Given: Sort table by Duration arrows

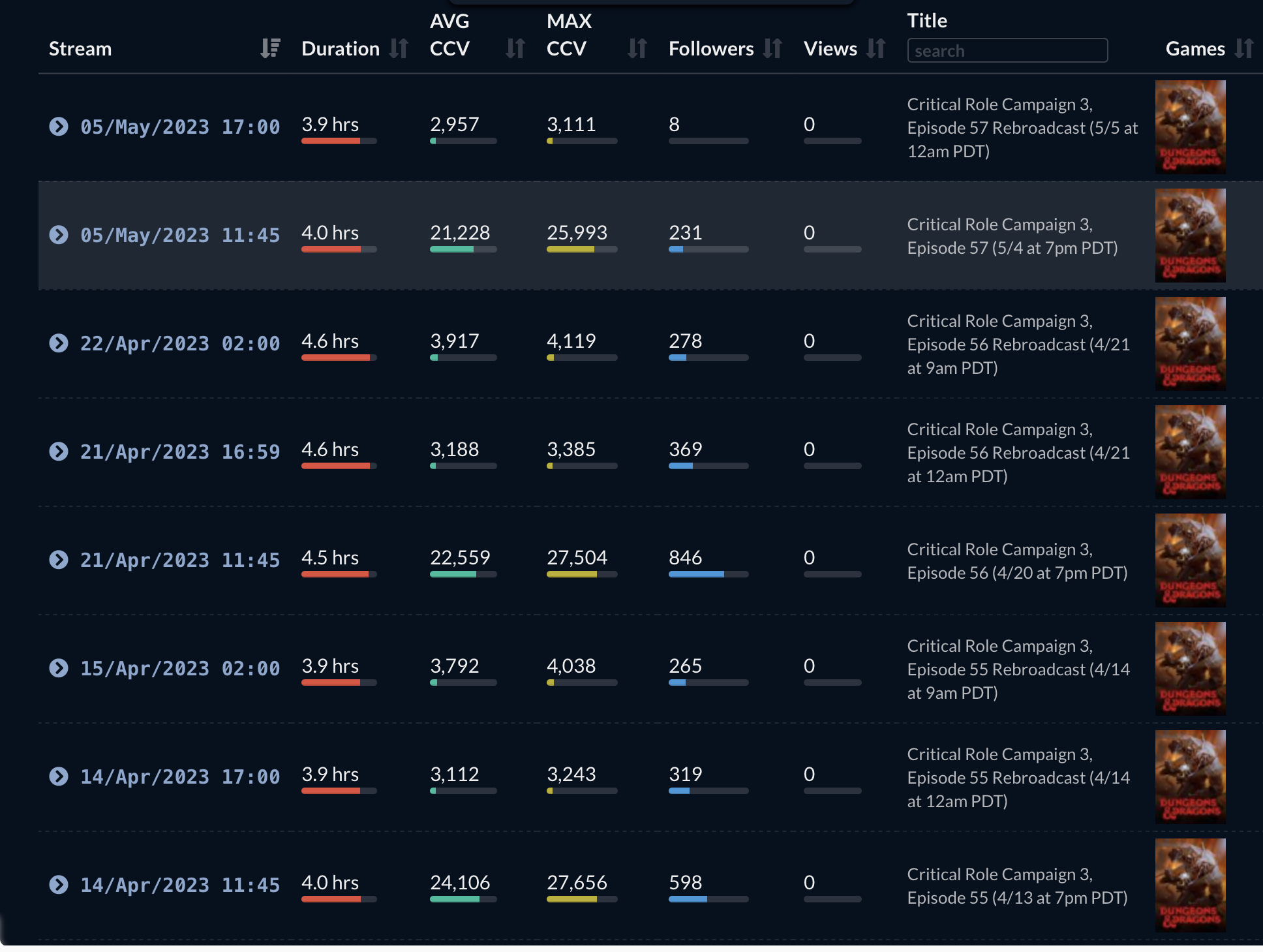Looking at the screenshot, I should (x=399, y=48).
